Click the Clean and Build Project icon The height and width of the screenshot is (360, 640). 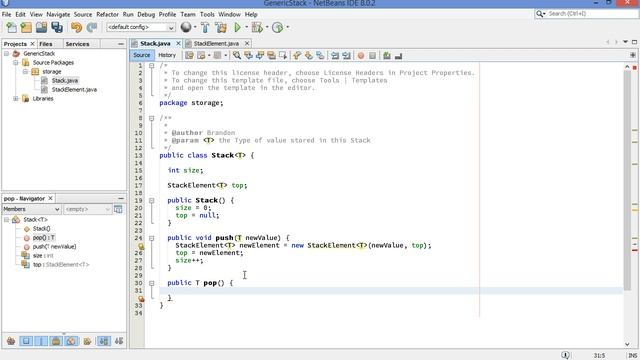221,27
